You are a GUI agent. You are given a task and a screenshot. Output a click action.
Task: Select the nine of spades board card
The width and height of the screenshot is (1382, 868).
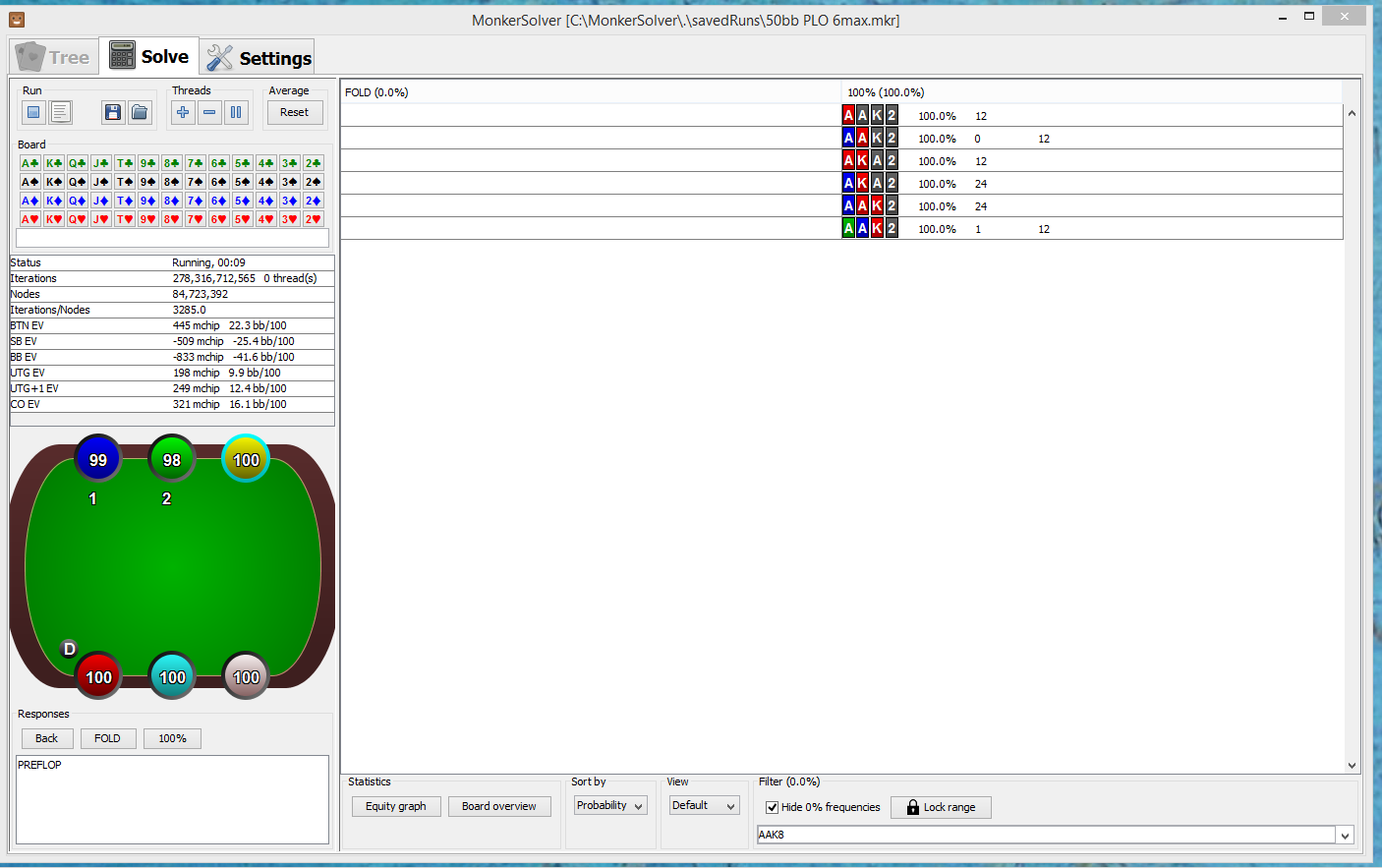[x=148, y=182]
